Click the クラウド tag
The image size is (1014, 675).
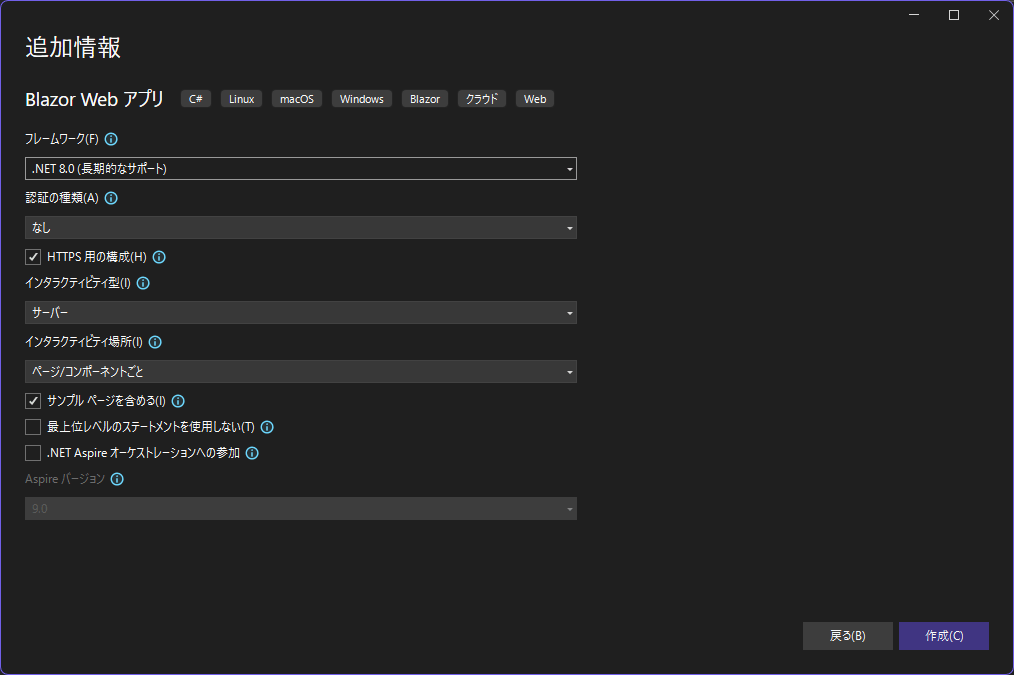(482, 99)
